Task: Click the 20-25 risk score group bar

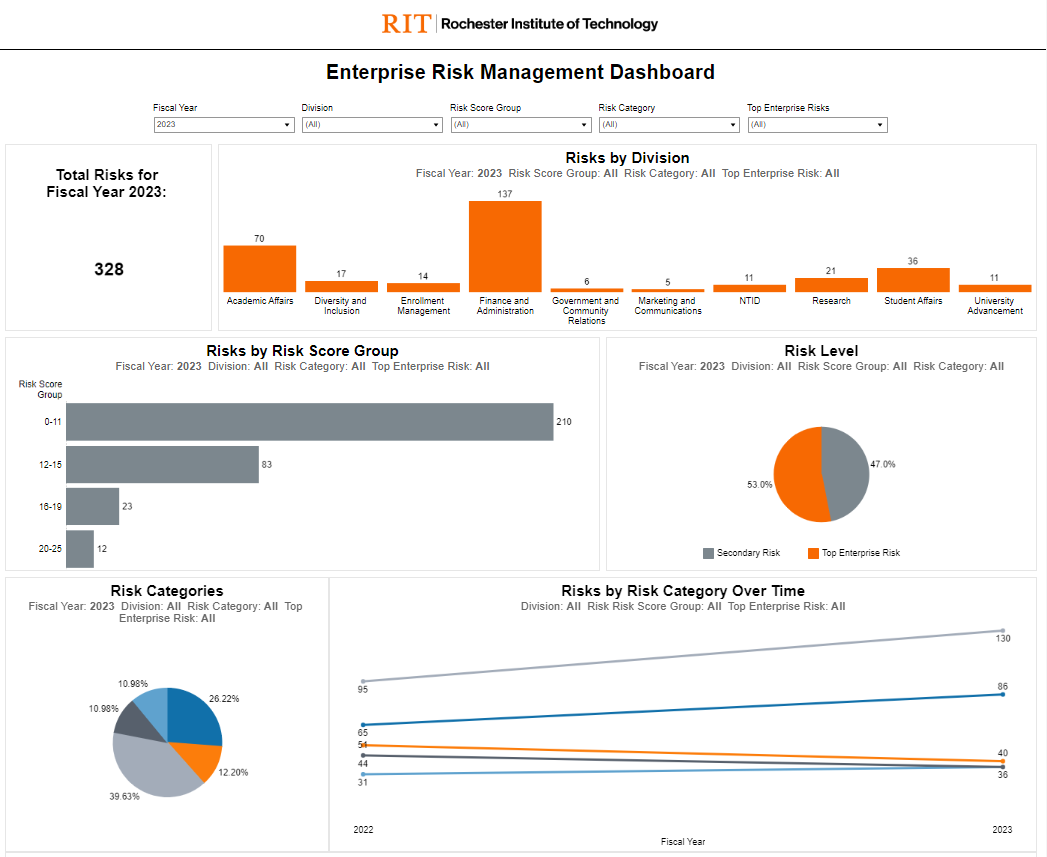Action: coord(79,549)
